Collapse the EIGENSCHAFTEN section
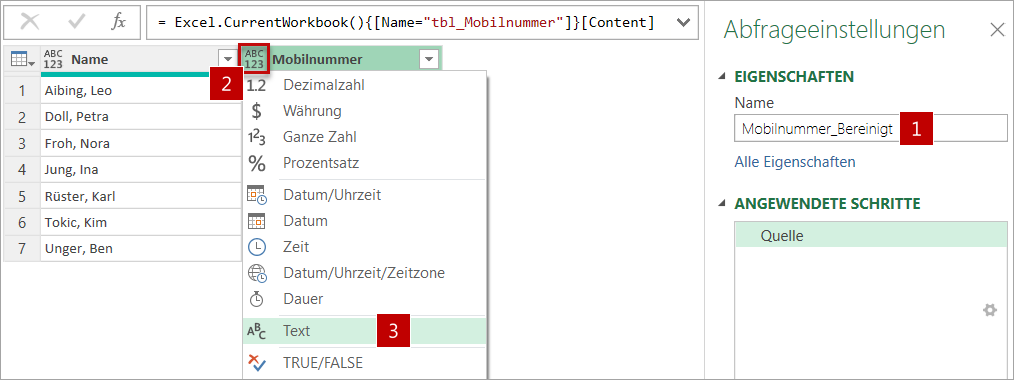 (x=722, y=77)
